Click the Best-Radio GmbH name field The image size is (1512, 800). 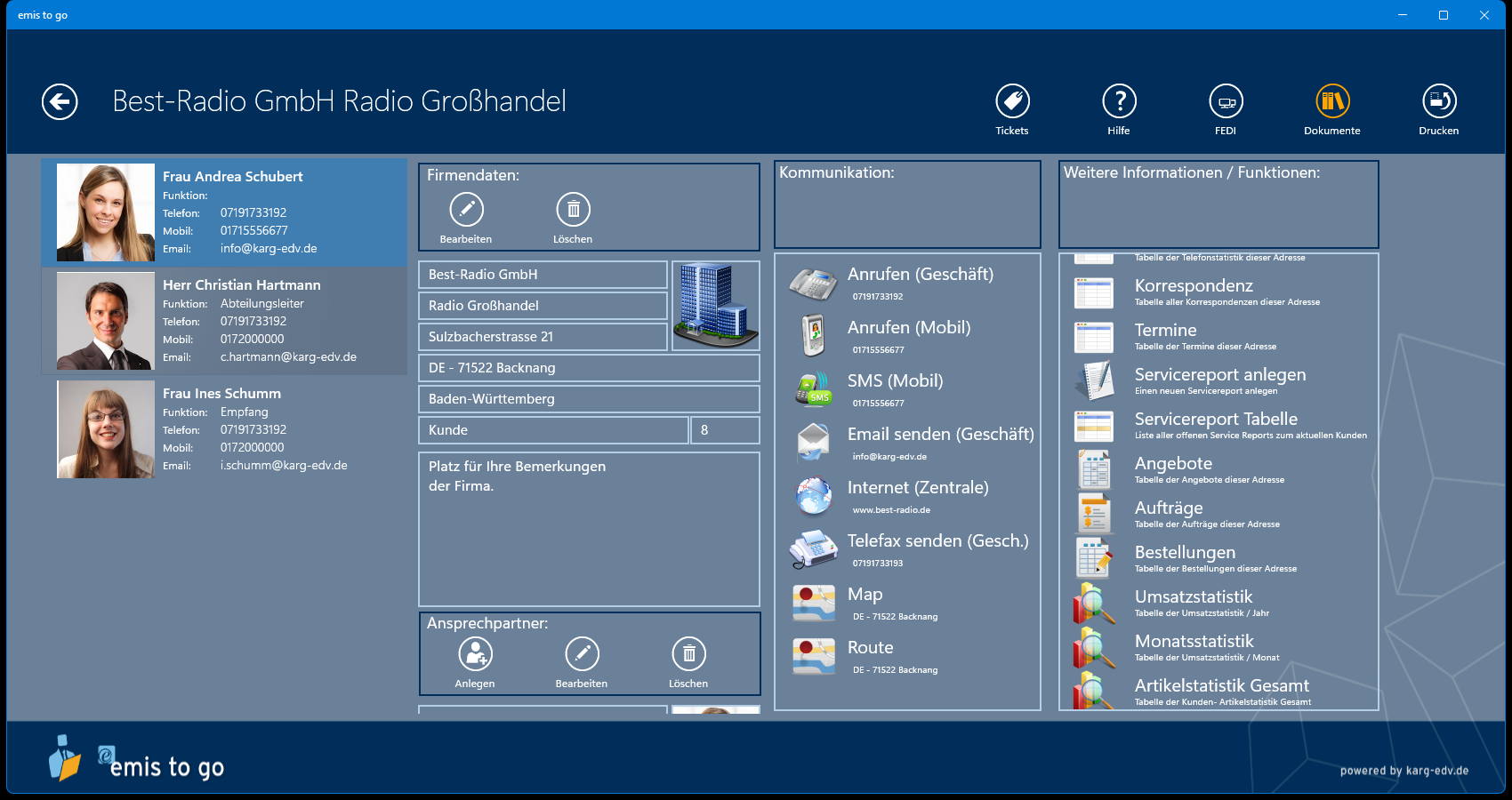coord(543,275)
